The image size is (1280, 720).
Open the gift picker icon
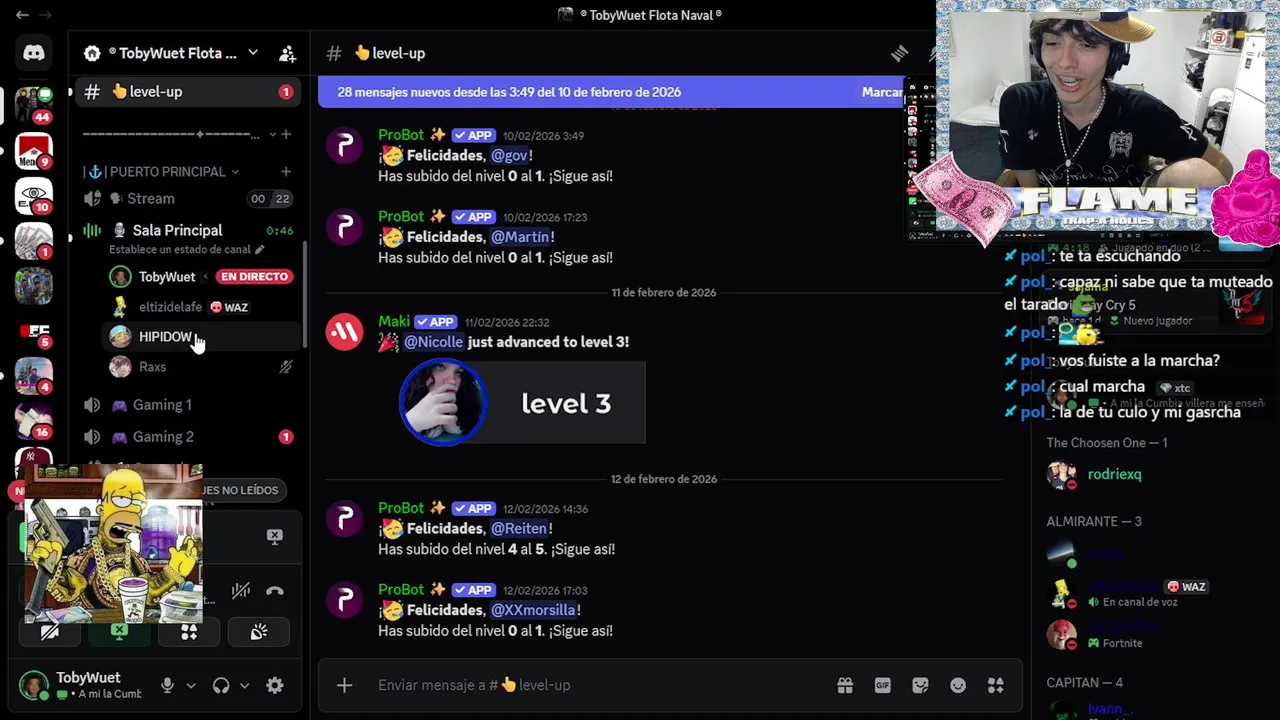845,685
